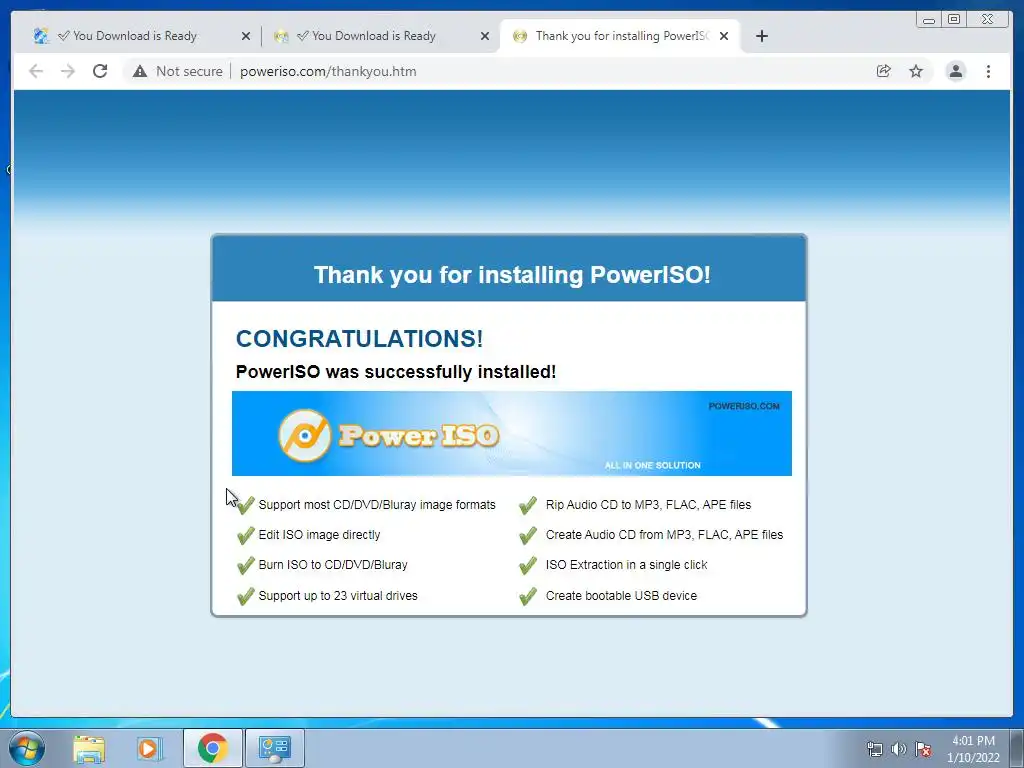Click checkmark beside Create bootable USB device
The image size is (1024, 768).
pos(528,596)
